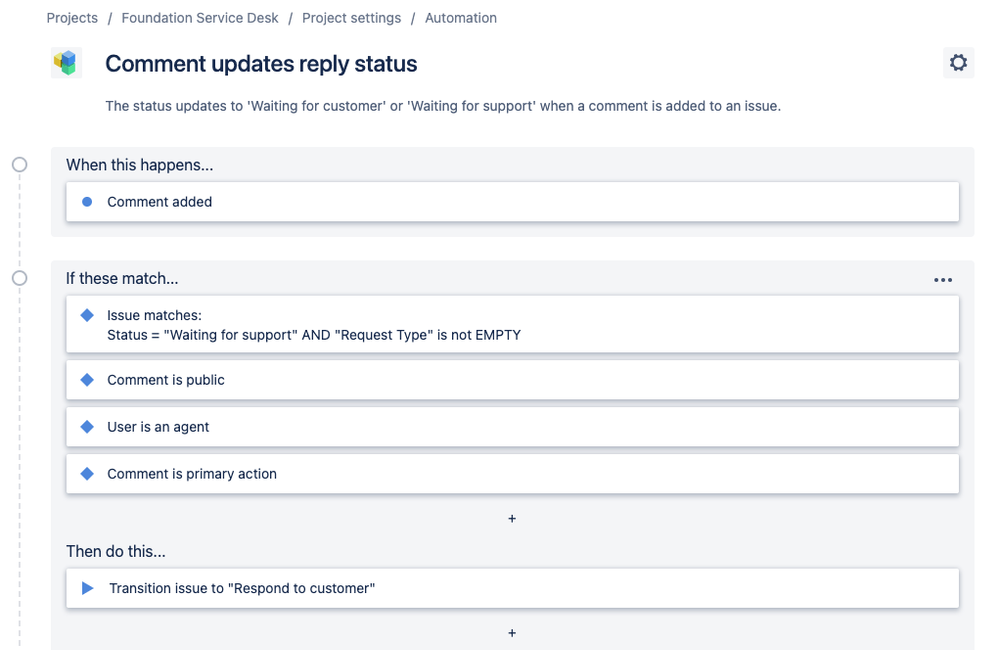This screenshot has width=998, height=650.
Task: Click blue dot icon beside Comment added
Action: (87, 202)
